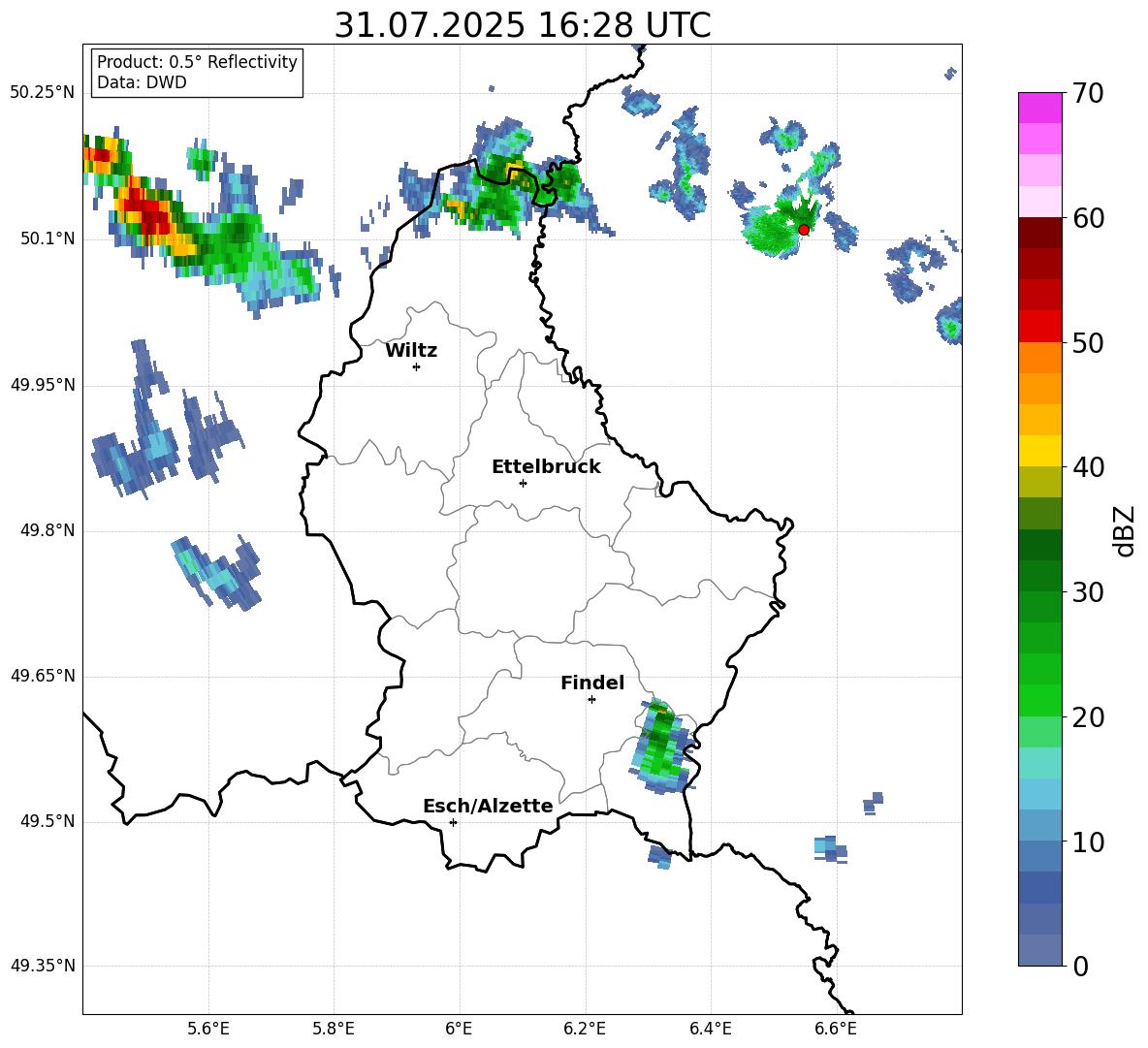Pick the orange colorbar segment below 50
1148x1048 pixels.
pyautogui.click(x=1039, y=357)
